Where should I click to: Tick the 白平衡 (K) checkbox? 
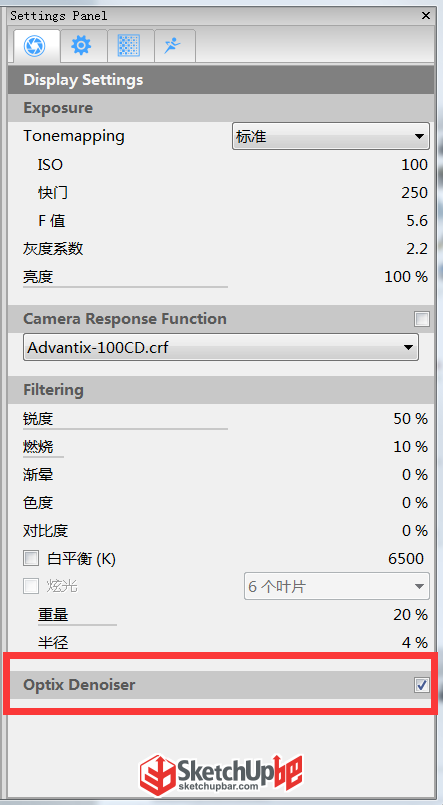pos(31,558)
